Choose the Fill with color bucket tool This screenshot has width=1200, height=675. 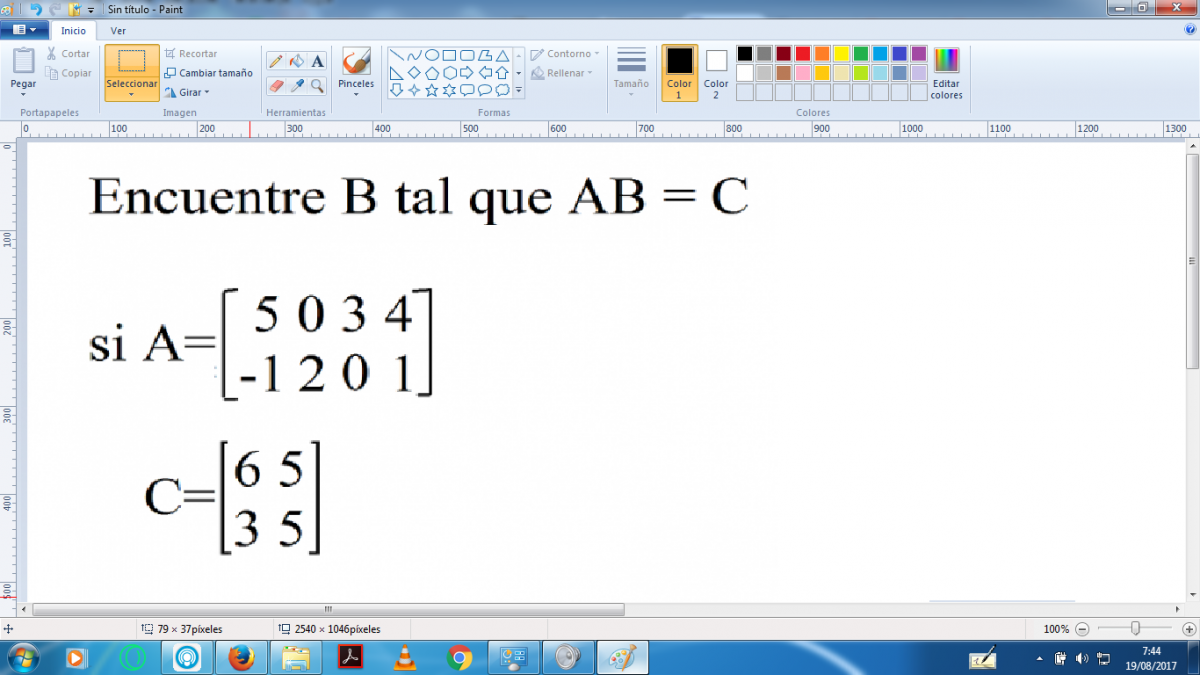coord(297,62)
